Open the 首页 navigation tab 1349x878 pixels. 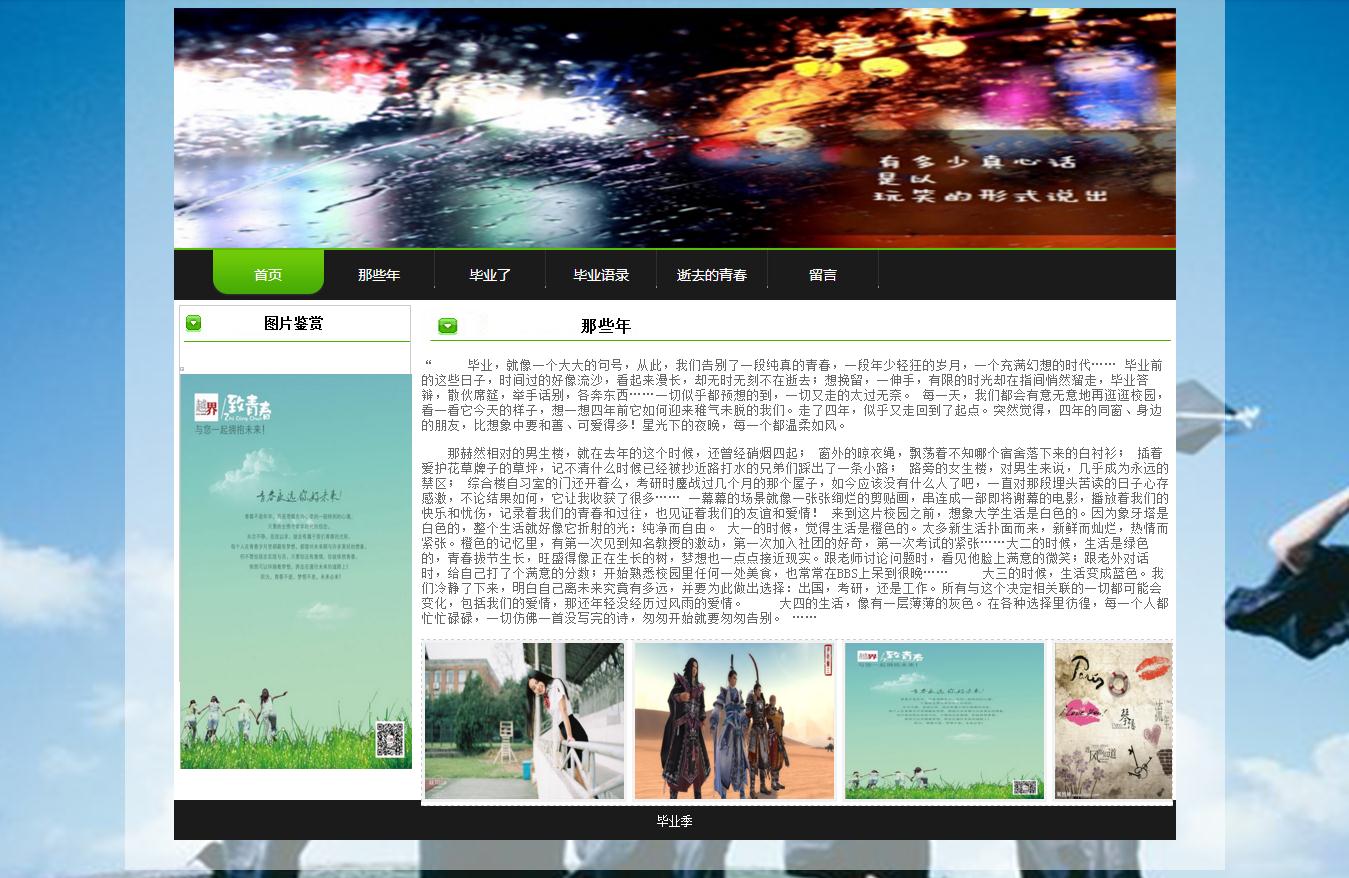coord(268,275)
